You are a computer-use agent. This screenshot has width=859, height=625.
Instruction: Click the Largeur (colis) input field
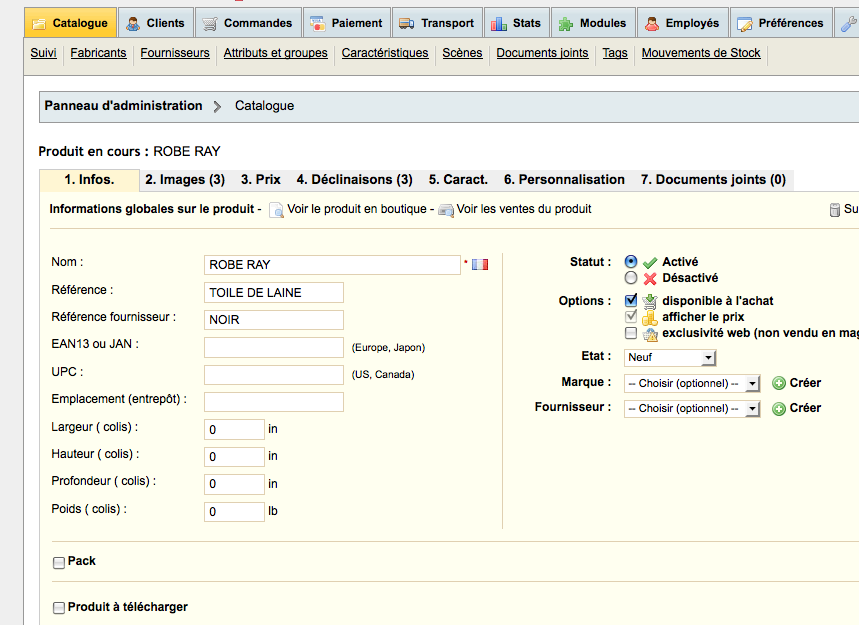[234, 429]
